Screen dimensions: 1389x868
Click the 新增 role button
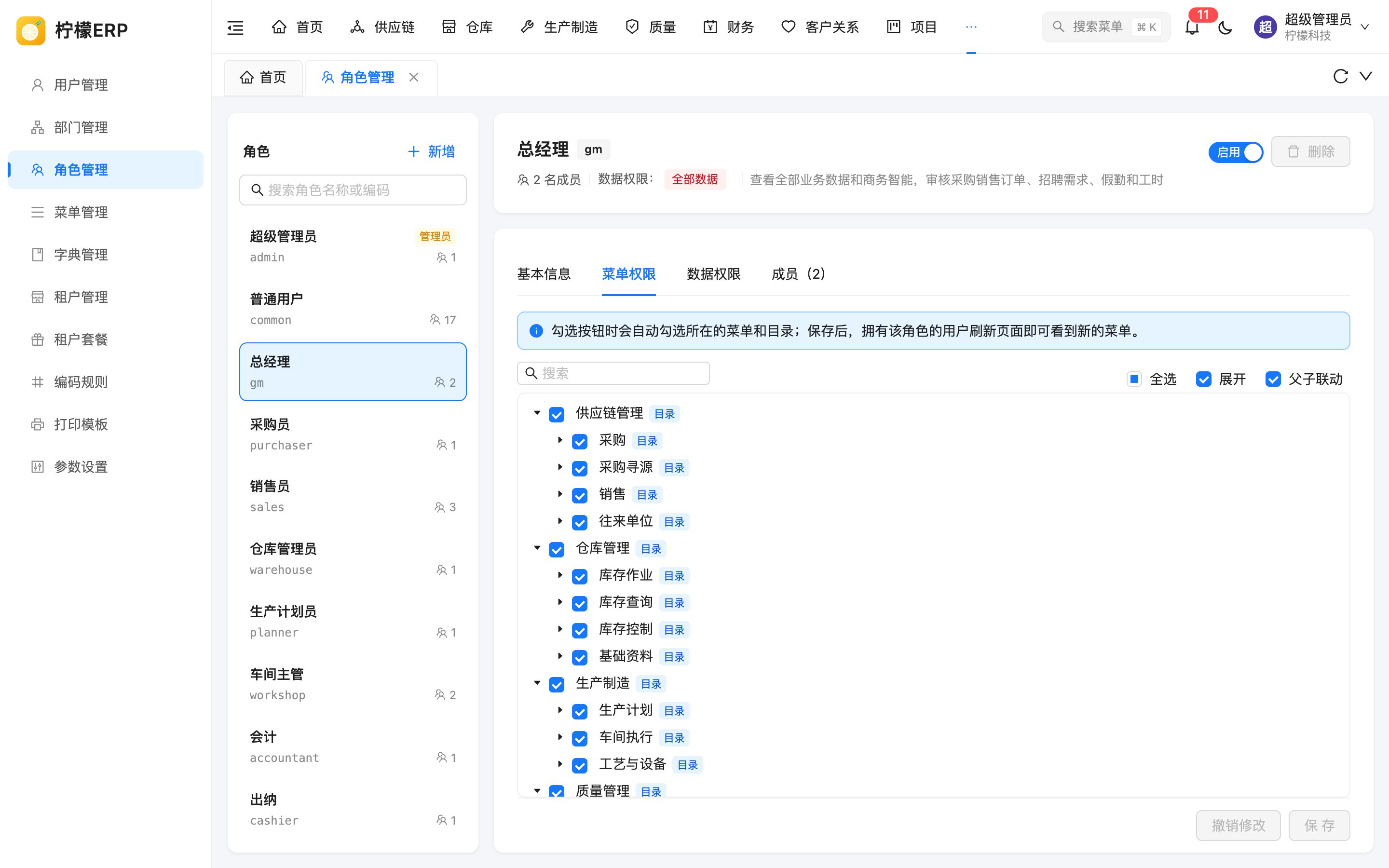pos(431,151)
